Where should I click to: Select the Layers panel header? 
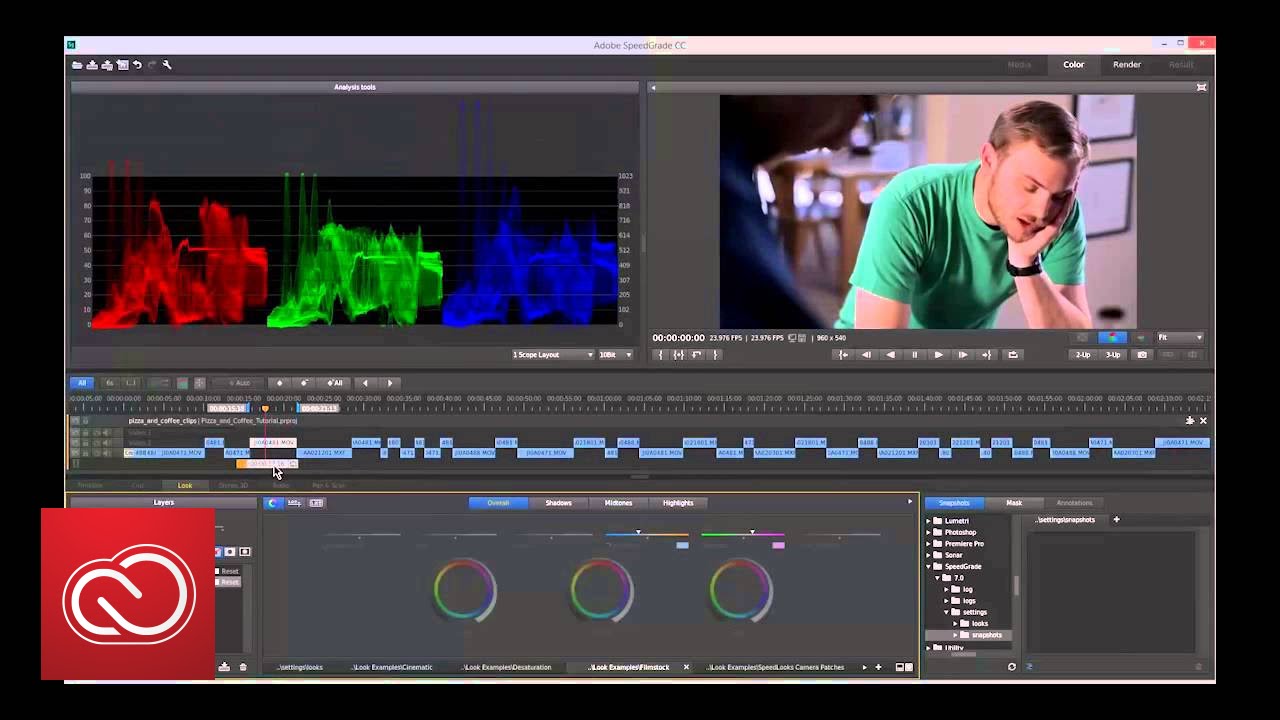pyautogui.click(x=164, y=503)
